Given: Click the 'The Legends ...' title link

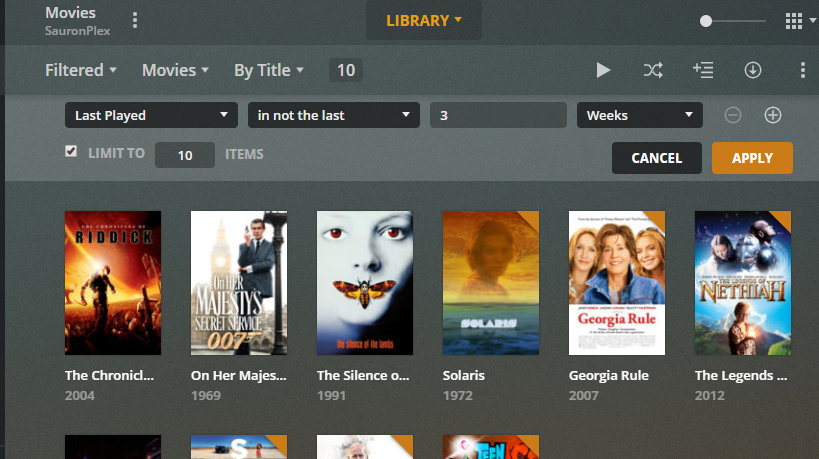Looking at the screenshot, I should (x=741, y=375).
